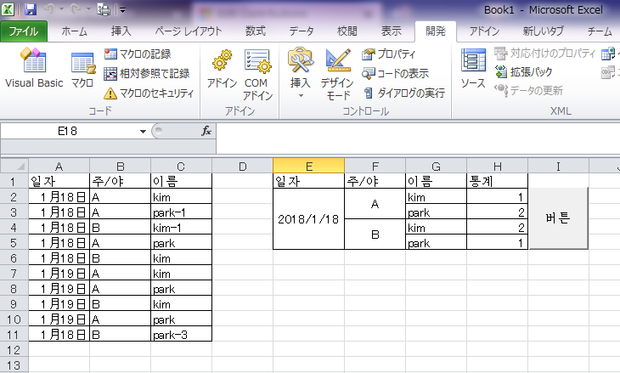Open the COM アドイン dialog
Viewport: 620px width, 373px height.
257,74
